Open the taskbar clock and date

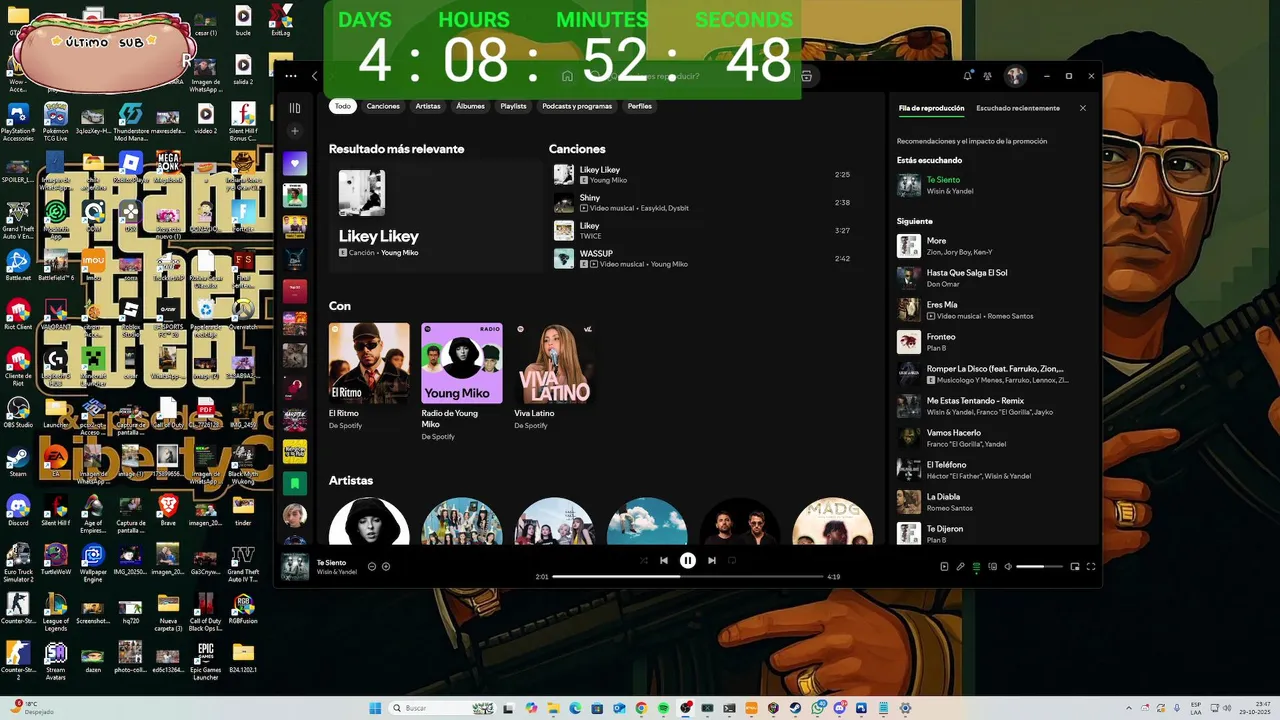[1255, 708]
